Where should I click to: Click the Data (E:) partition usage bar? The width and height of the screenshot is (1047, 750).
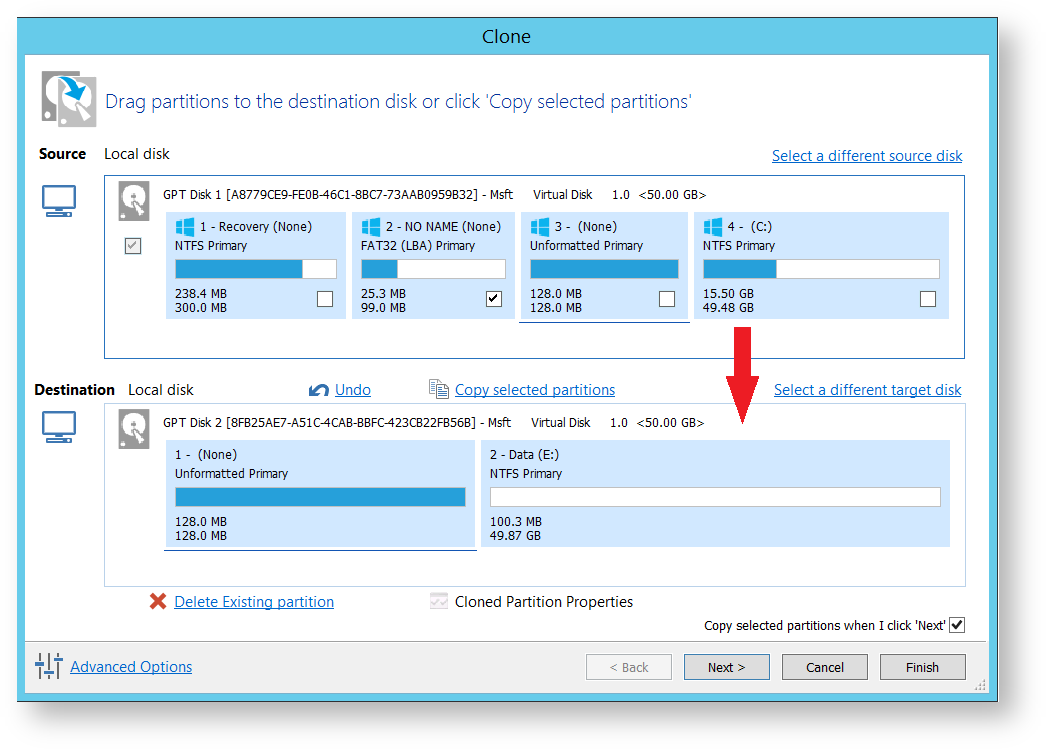pyautogui.click(x=715, y=497)
